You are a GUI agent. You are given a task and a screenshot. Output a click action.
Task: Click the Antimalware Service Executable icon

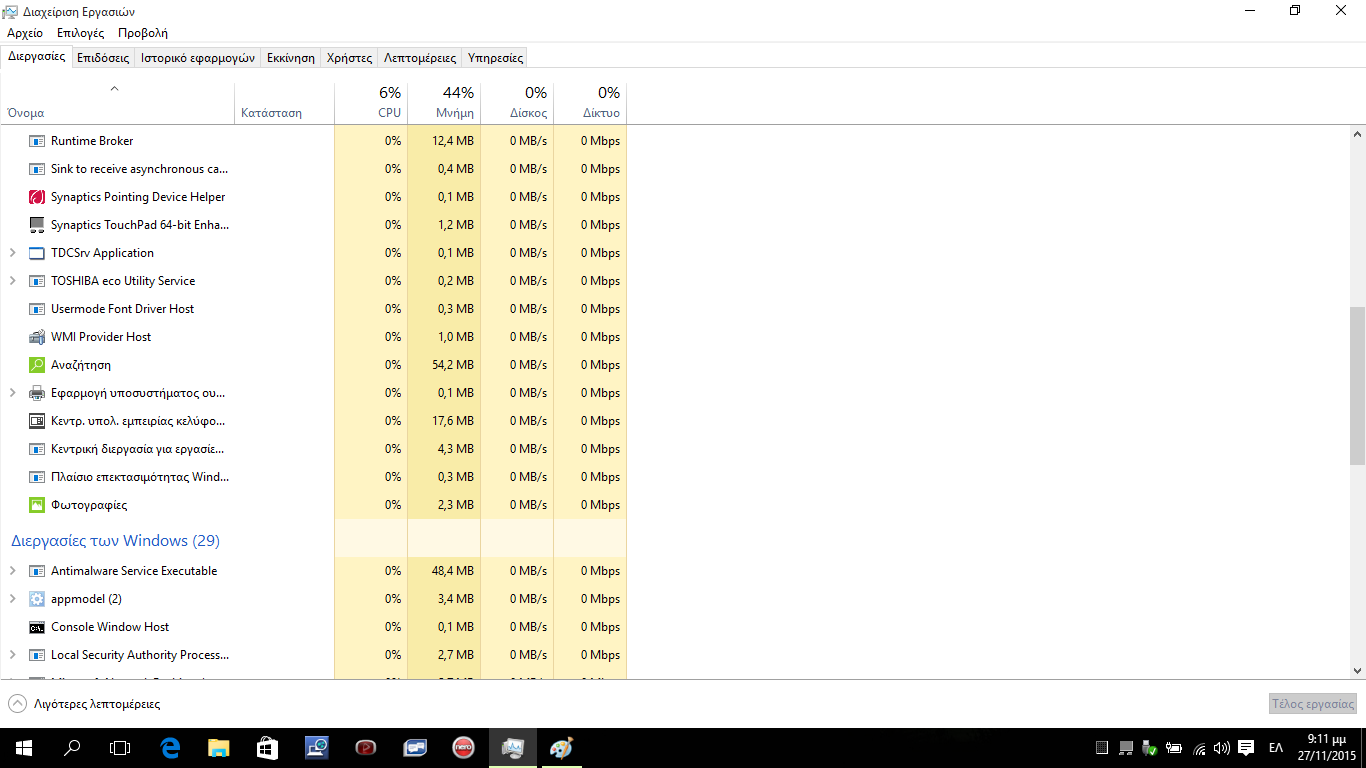tap(37, 571)
